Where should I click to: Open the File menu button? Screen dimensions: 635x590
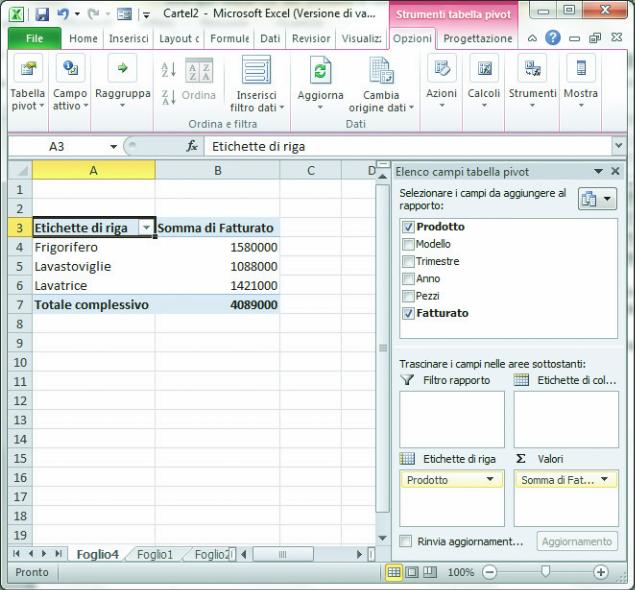tap(34, 38)
